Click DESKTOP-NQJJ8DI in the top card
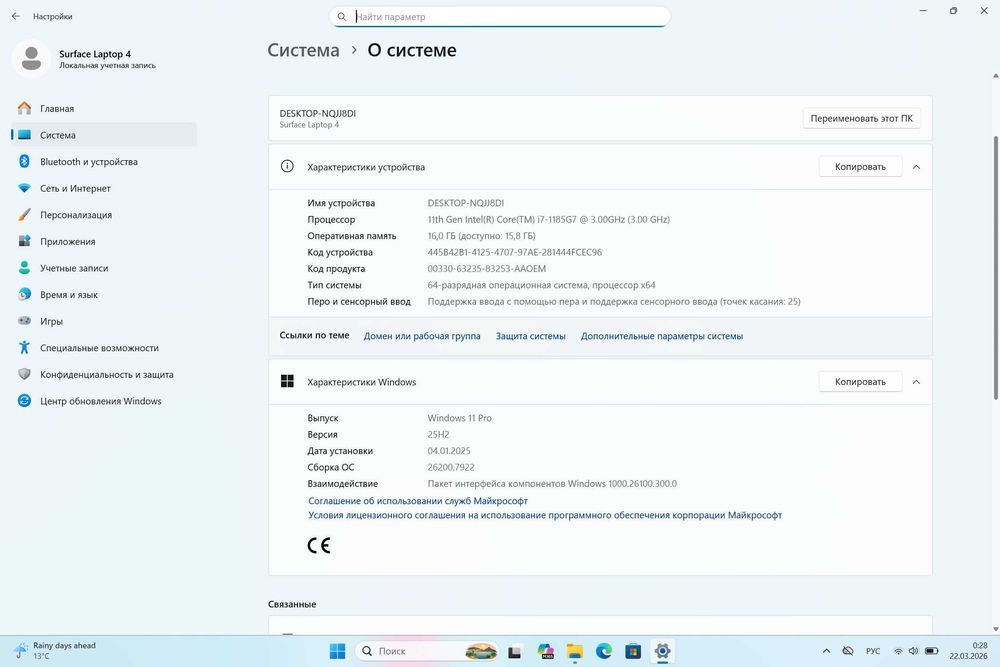This screenshot has height=667, width=1000. (x=318, y=114)
